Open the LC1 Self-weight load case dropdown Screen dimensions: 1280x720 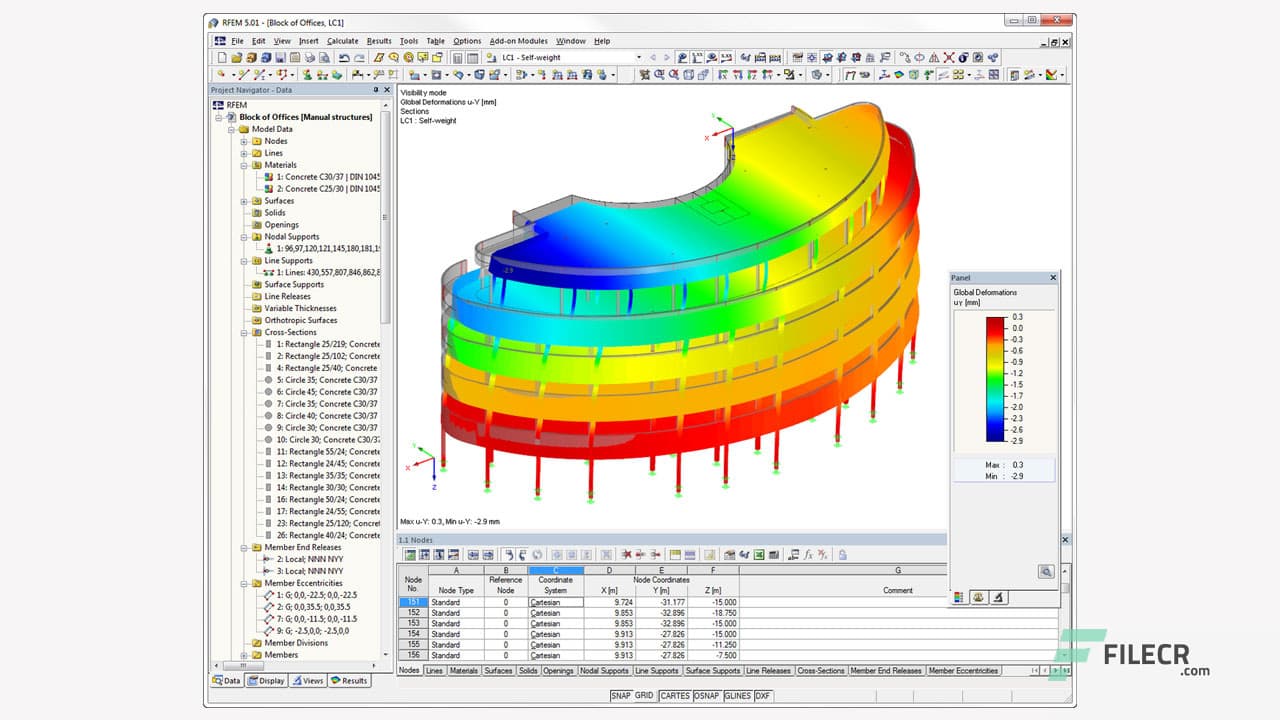(x=638, y=58)
